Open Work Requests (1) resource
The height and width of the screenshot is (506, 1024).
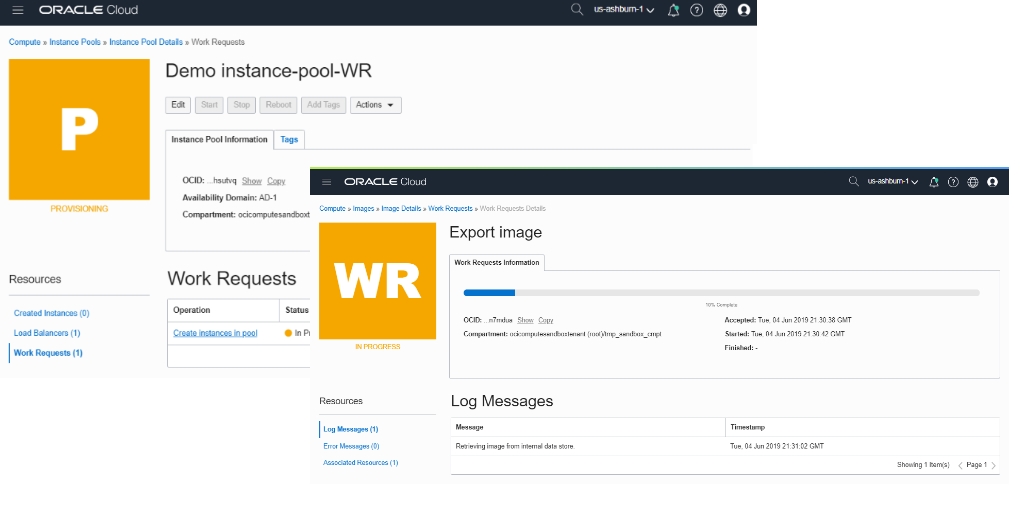pos(48,353)
